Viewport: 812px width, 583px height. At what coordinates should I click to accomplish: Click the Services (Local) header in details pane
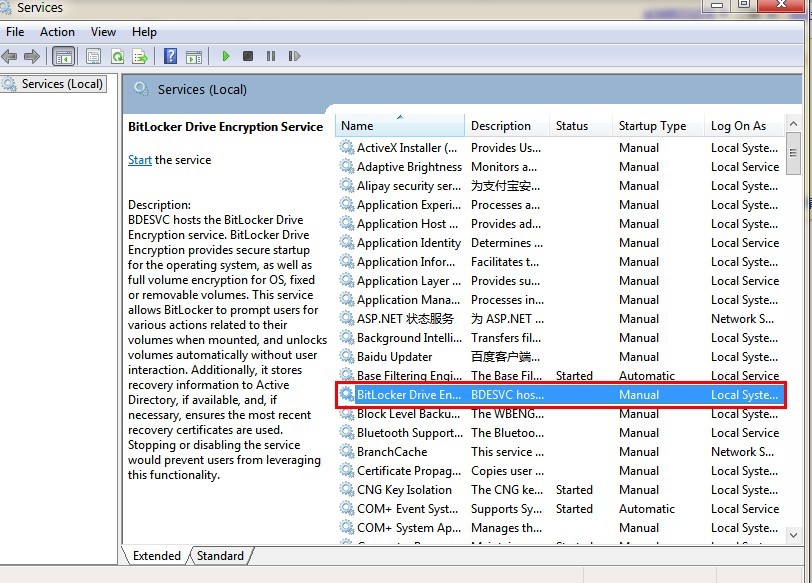[x=202, y=90]
